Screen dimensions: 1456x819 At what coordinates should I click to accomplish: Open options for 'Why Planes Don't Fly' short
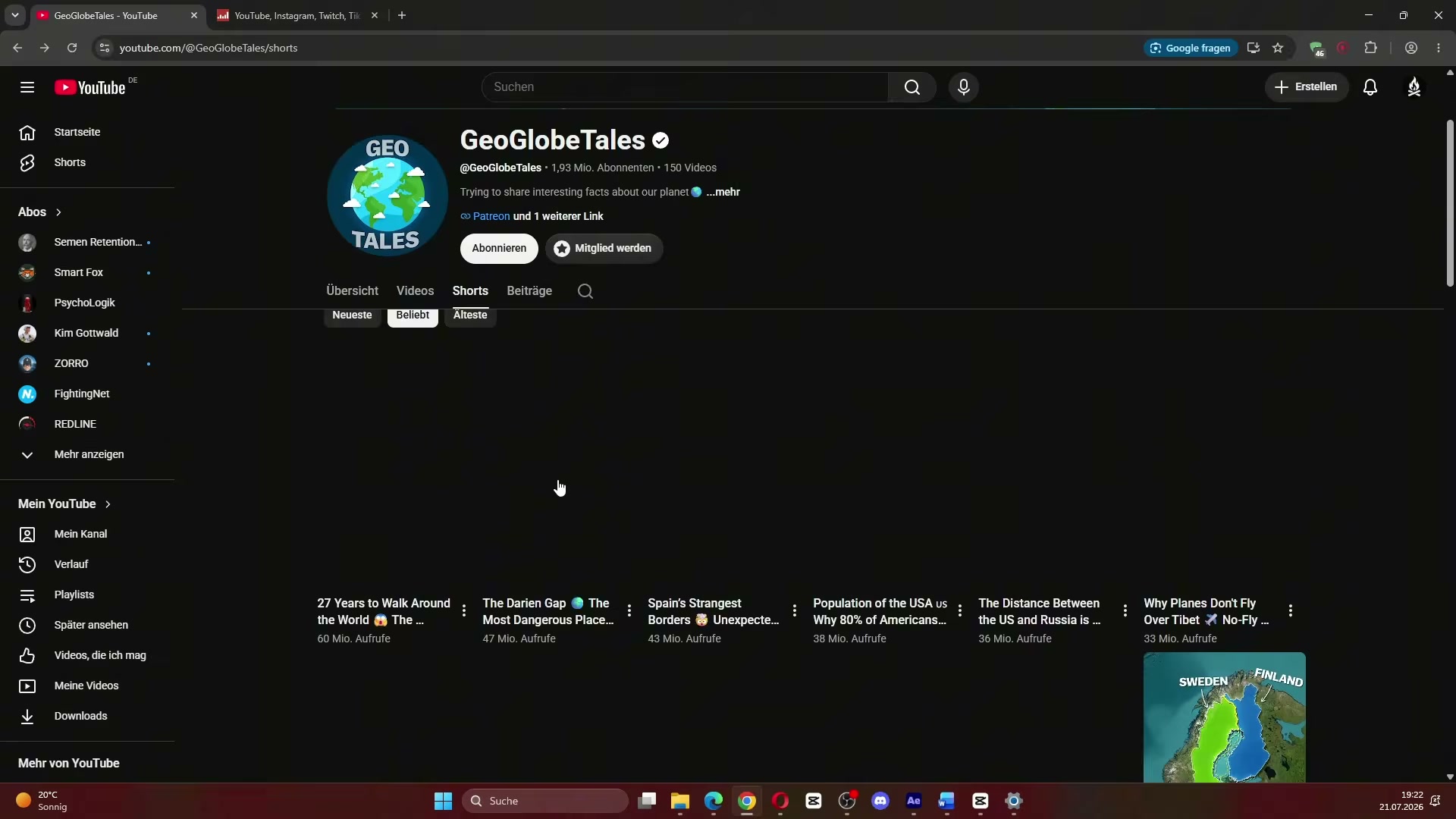pyautogui.click(x=1291, y=611)
